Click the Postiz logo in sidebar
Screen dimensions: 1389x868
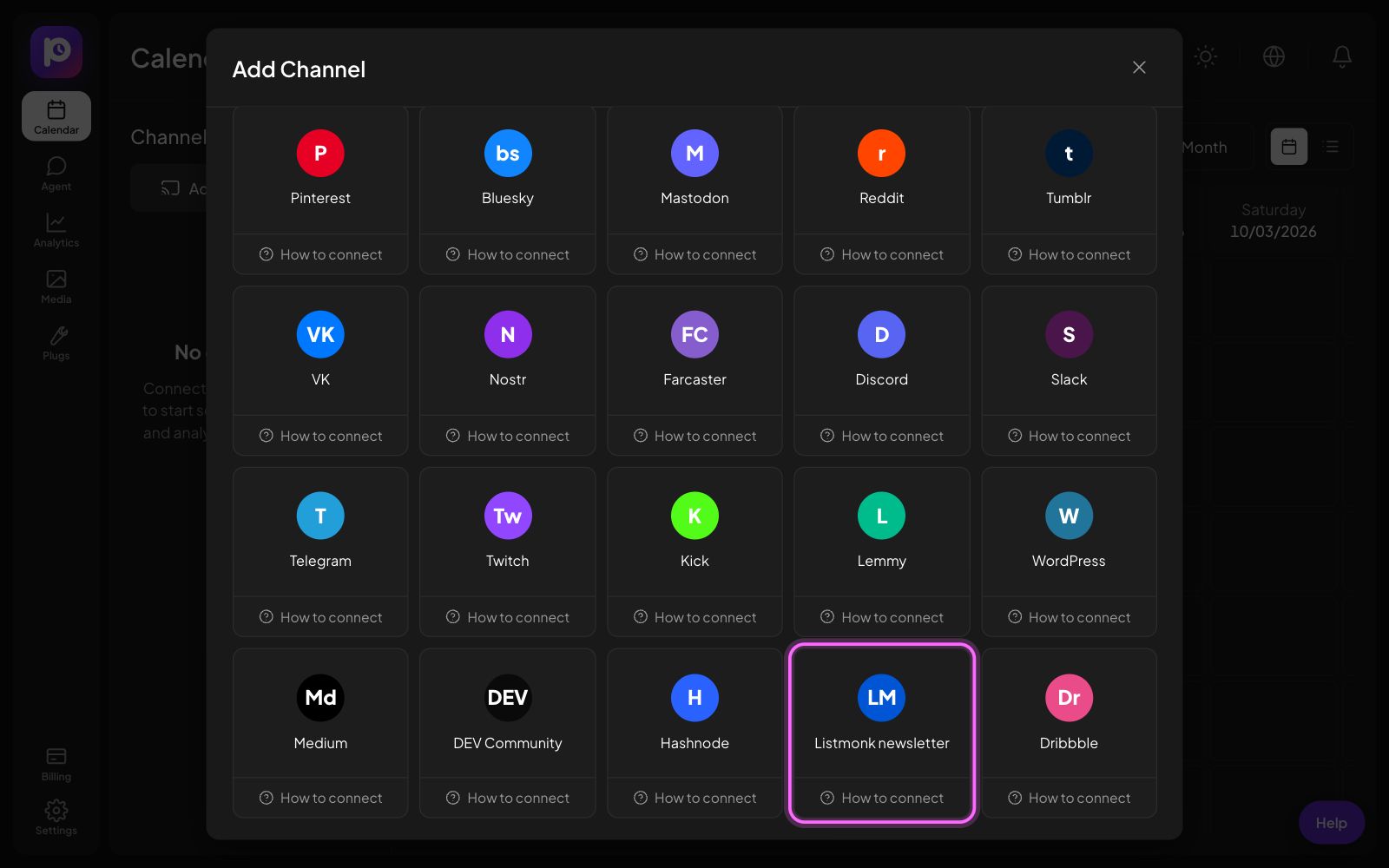(56, 52)
